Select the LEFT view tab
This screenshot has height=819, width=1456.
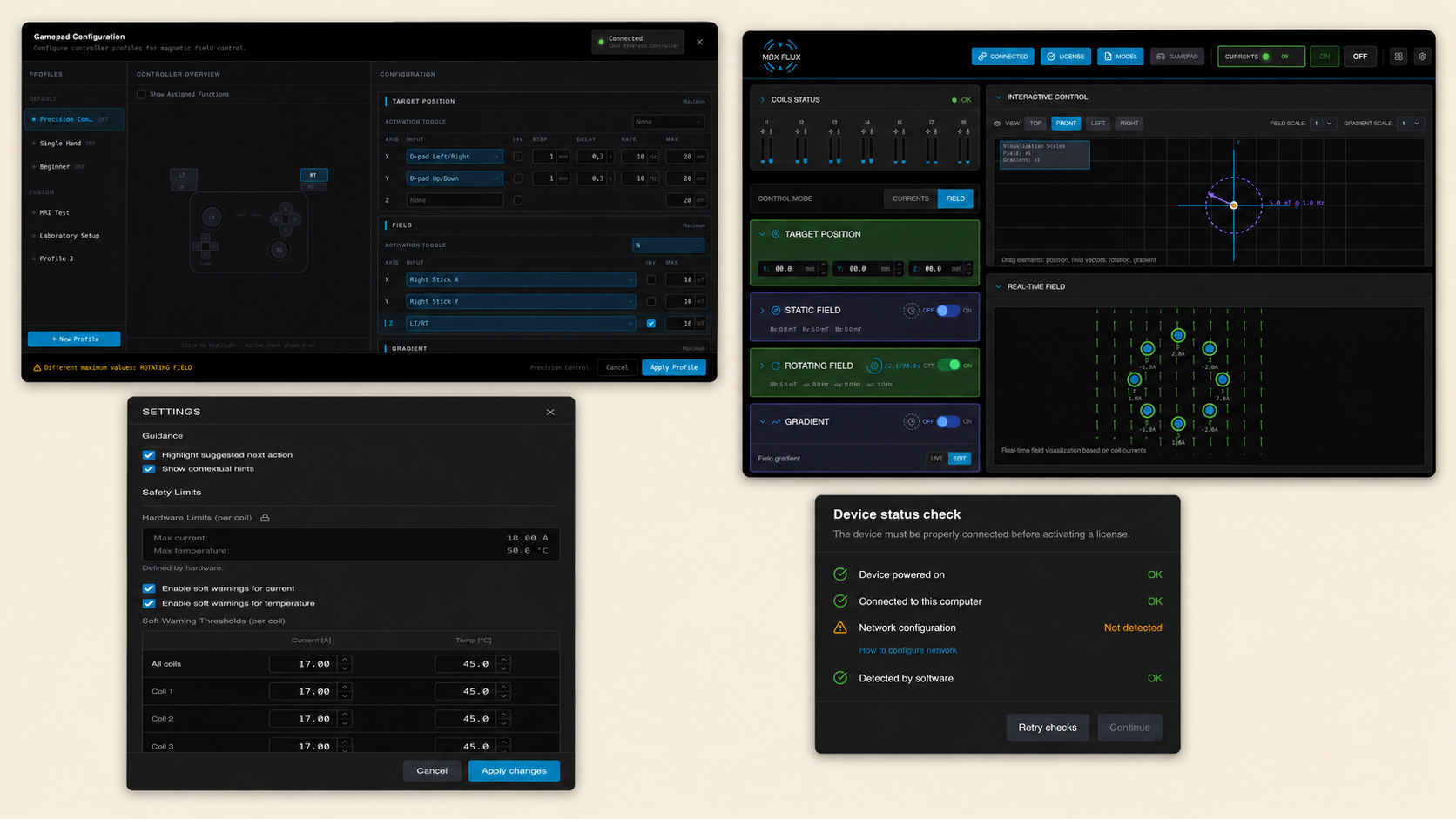1098,124
